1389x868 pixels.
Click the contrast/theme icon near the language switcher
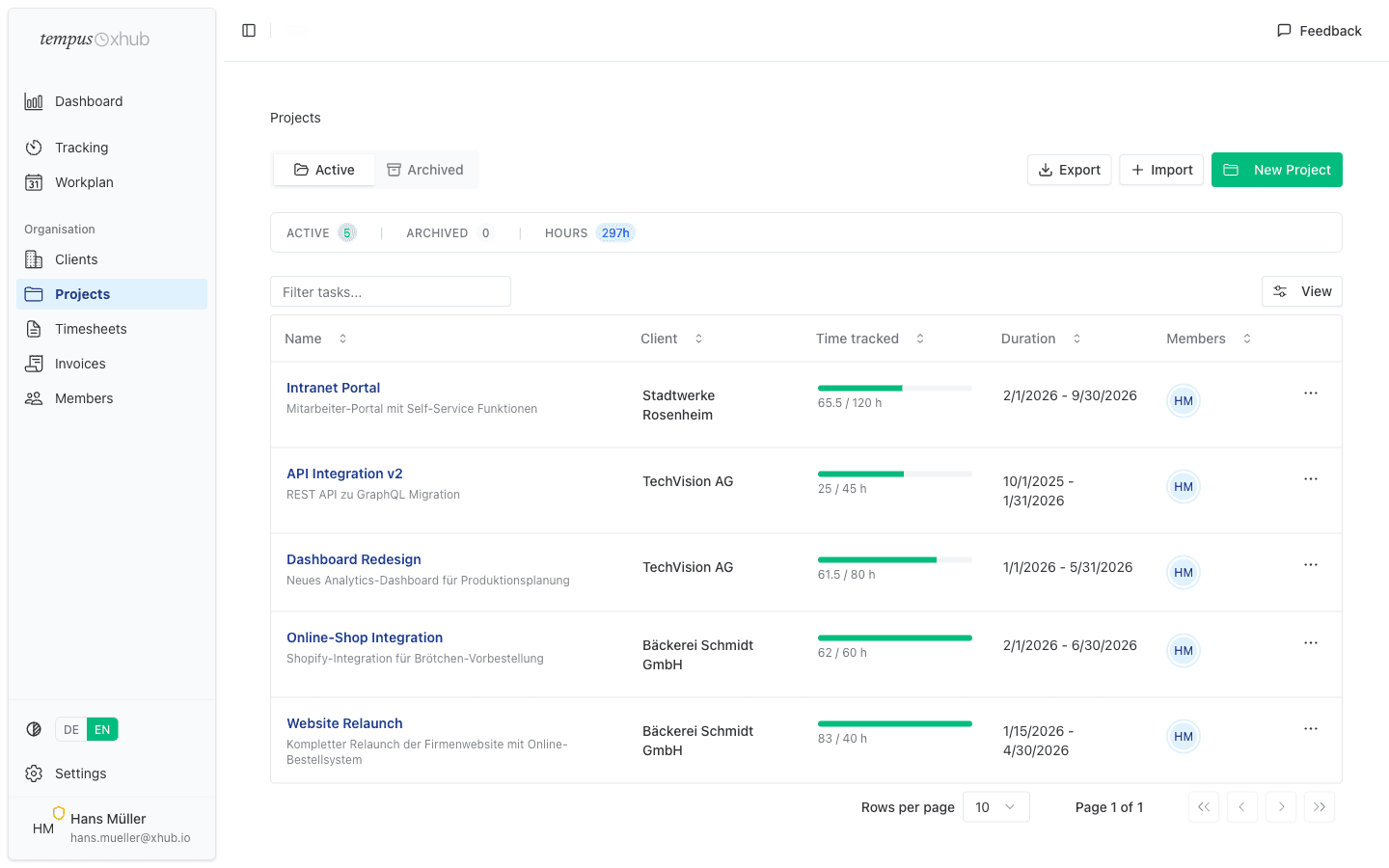pyautogui.click(x=34, y=729)
